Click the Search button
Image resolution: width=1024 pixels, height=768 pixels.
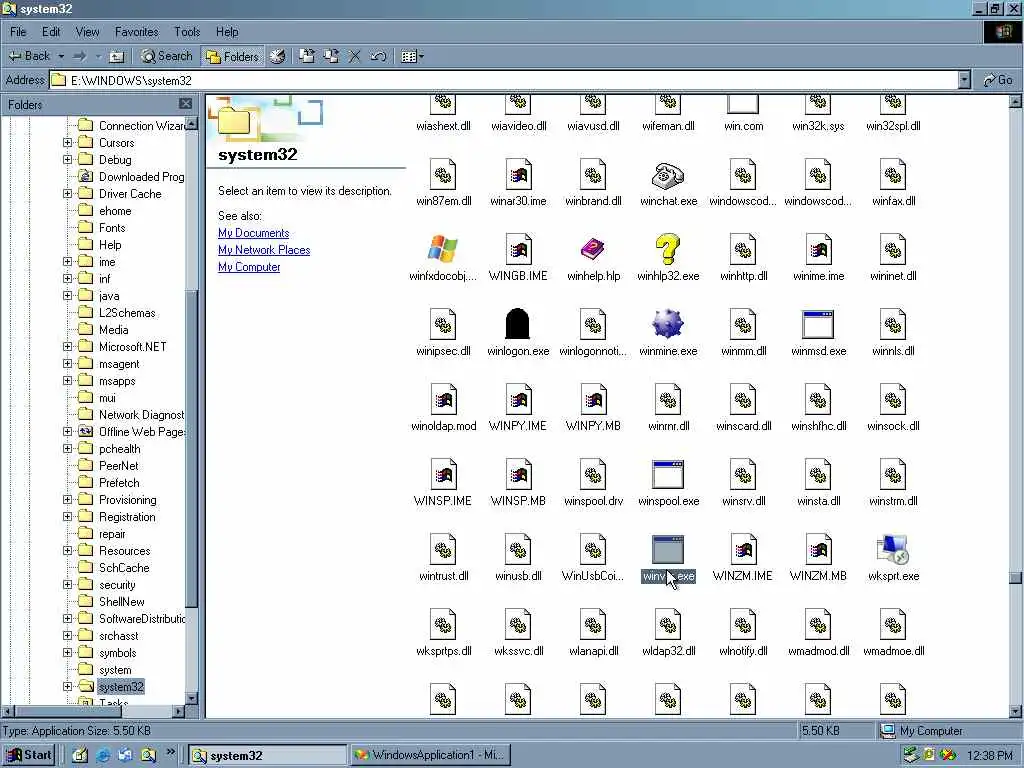(167, 57)
